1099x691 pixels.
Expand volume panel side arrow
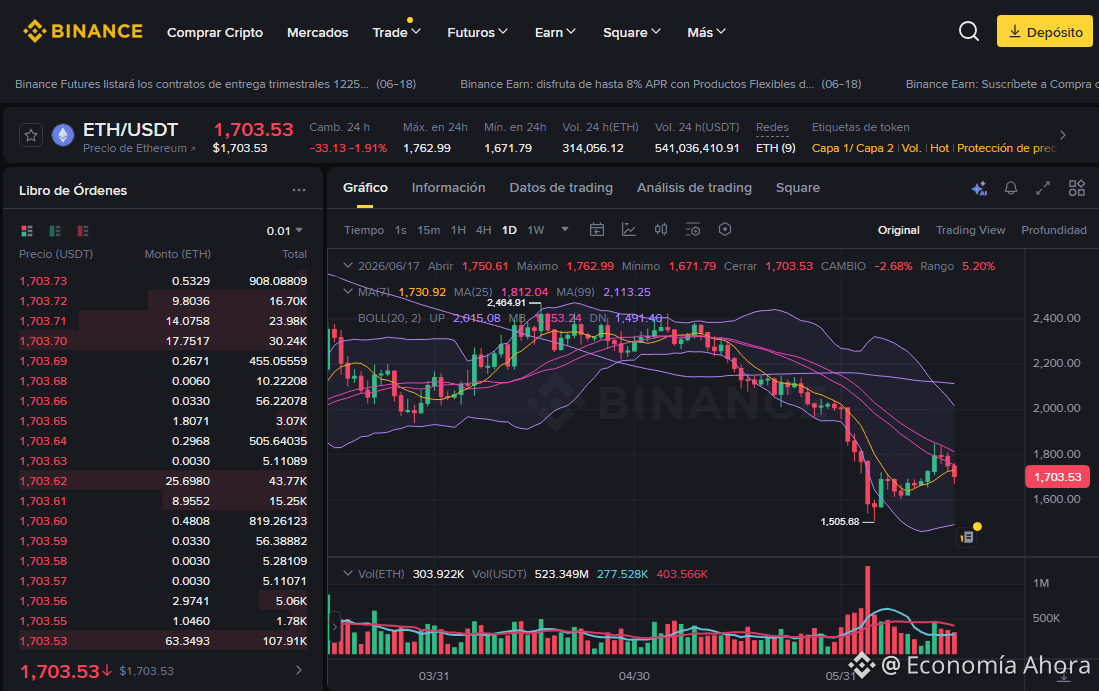pos(335,626)
